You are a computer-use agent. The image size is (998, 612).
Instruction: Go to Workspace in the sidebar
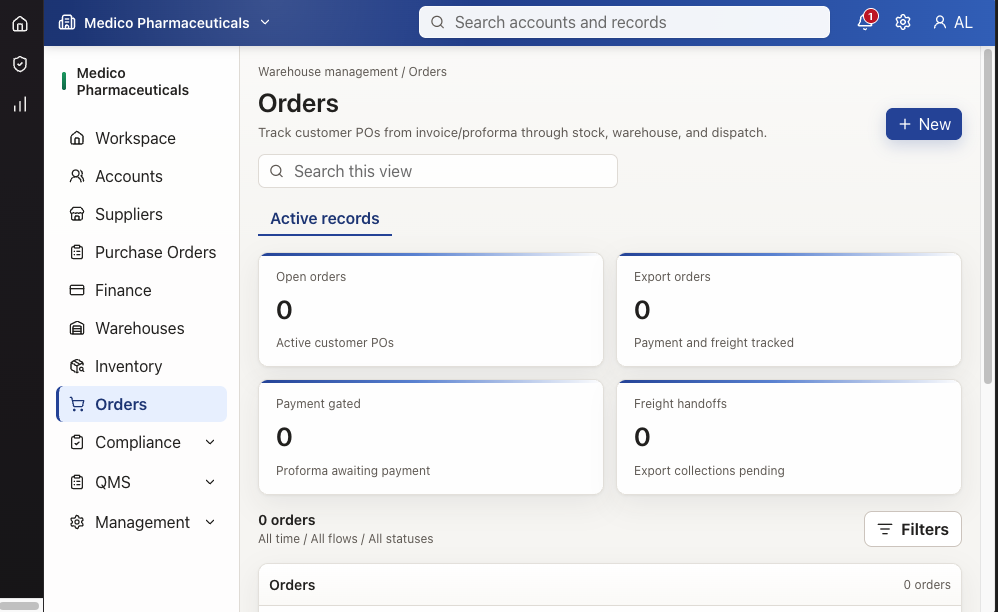click(x=141, y=138)
